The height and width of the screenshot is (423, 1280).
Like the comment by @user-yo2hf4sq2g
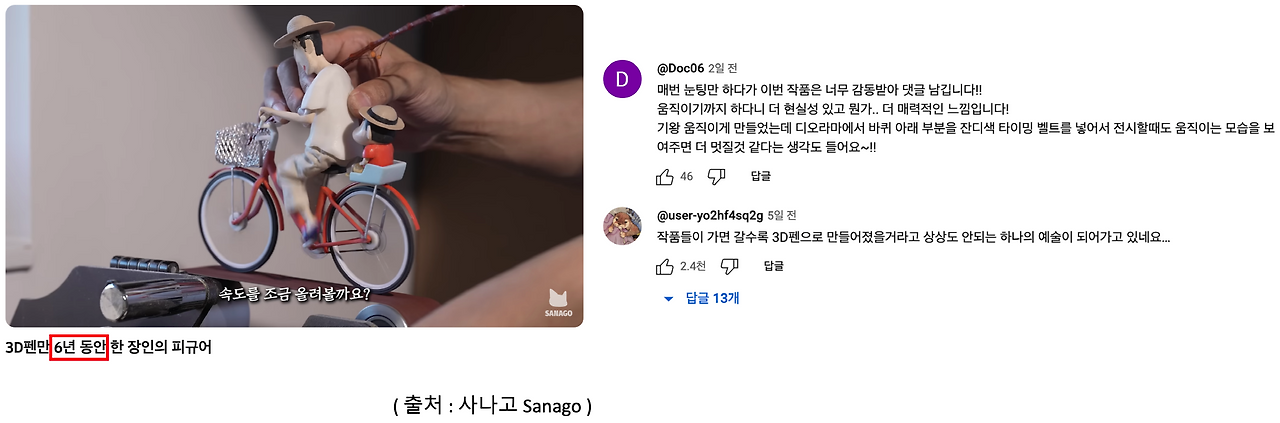[665, 266]
